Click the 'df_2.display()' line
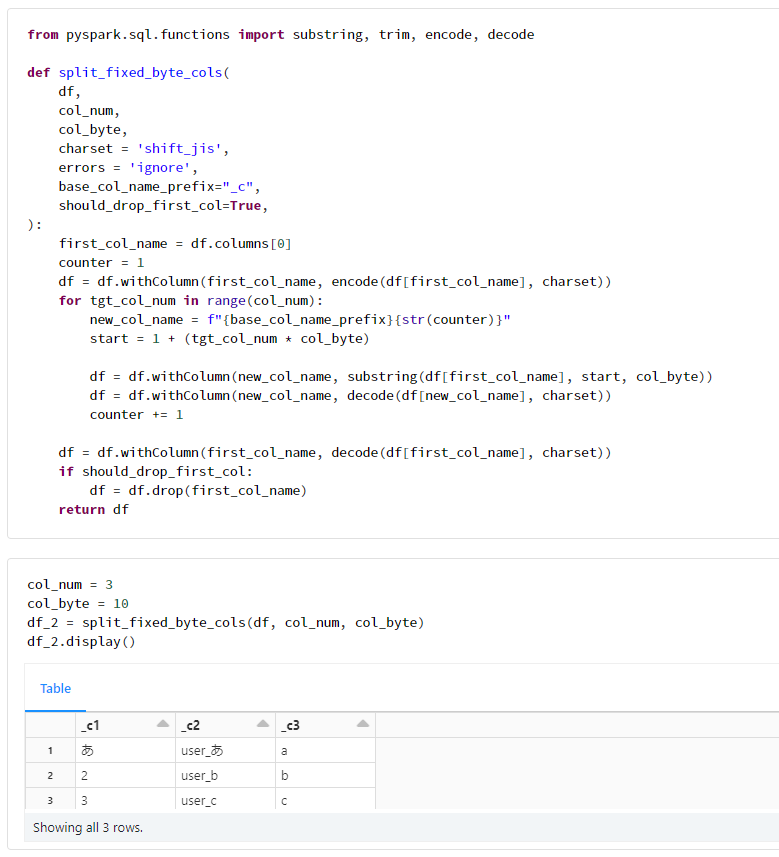Viewport: 779px width, 857px height. pyautogui.click(x=81, y=642)
